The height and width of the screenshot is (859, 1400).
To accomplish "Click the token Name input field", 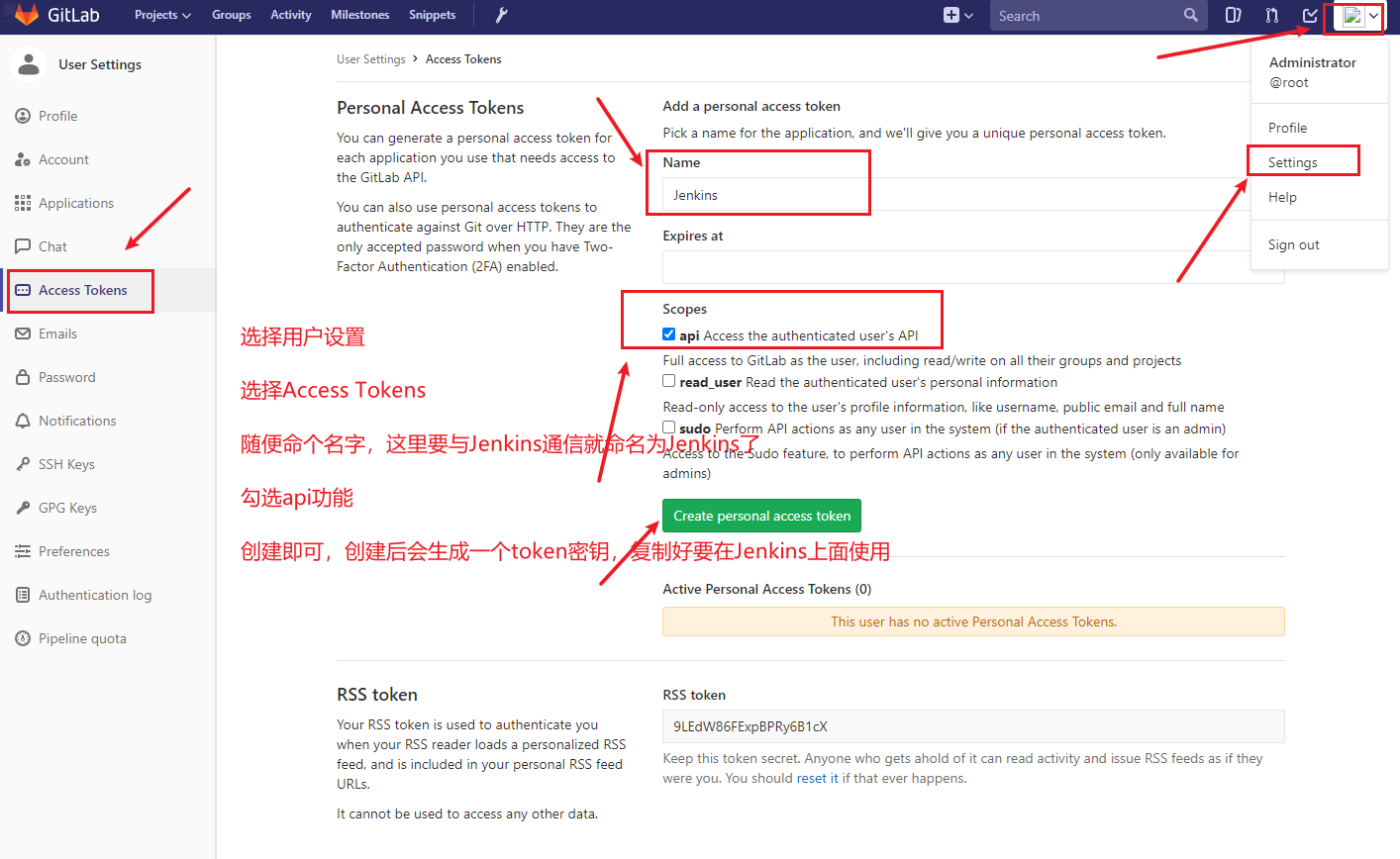I will pyautogui.click(x=973, y=195).
